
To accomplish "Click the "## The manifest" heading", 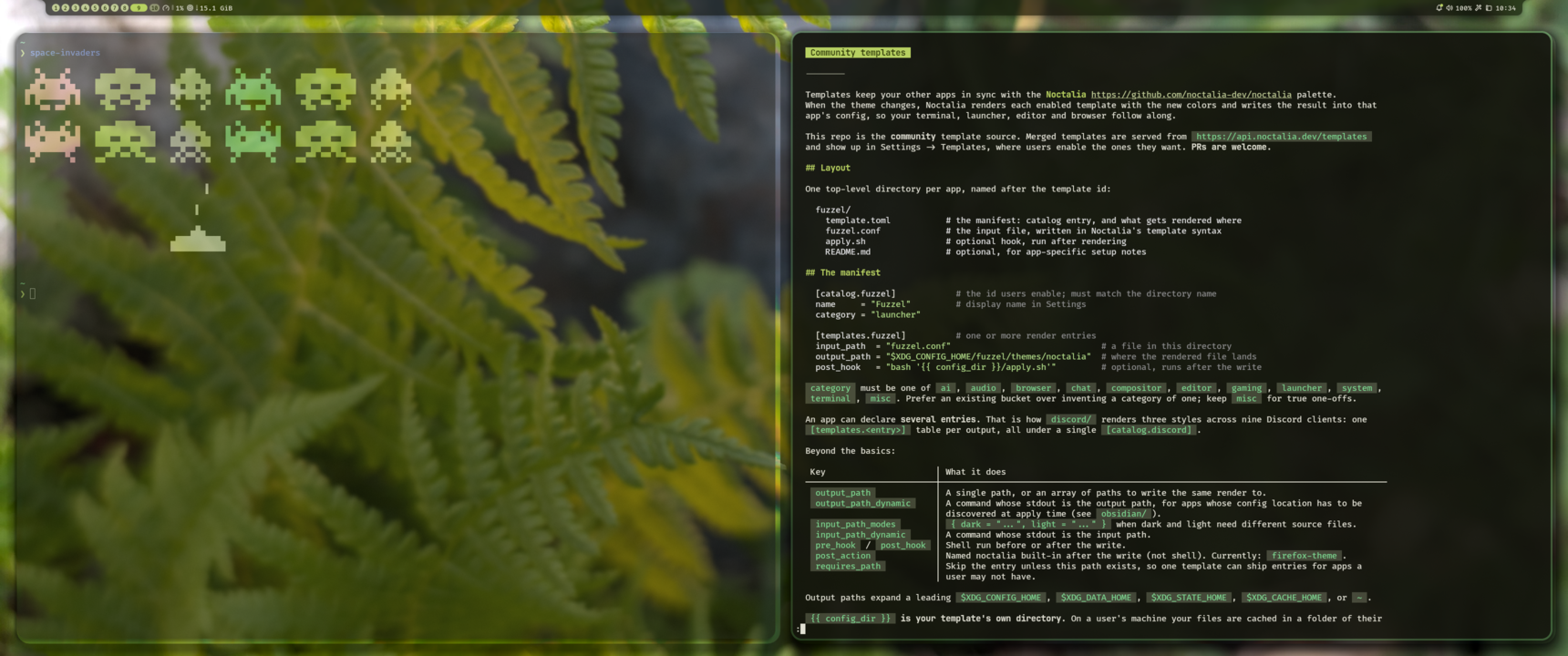I will [843, 273].
